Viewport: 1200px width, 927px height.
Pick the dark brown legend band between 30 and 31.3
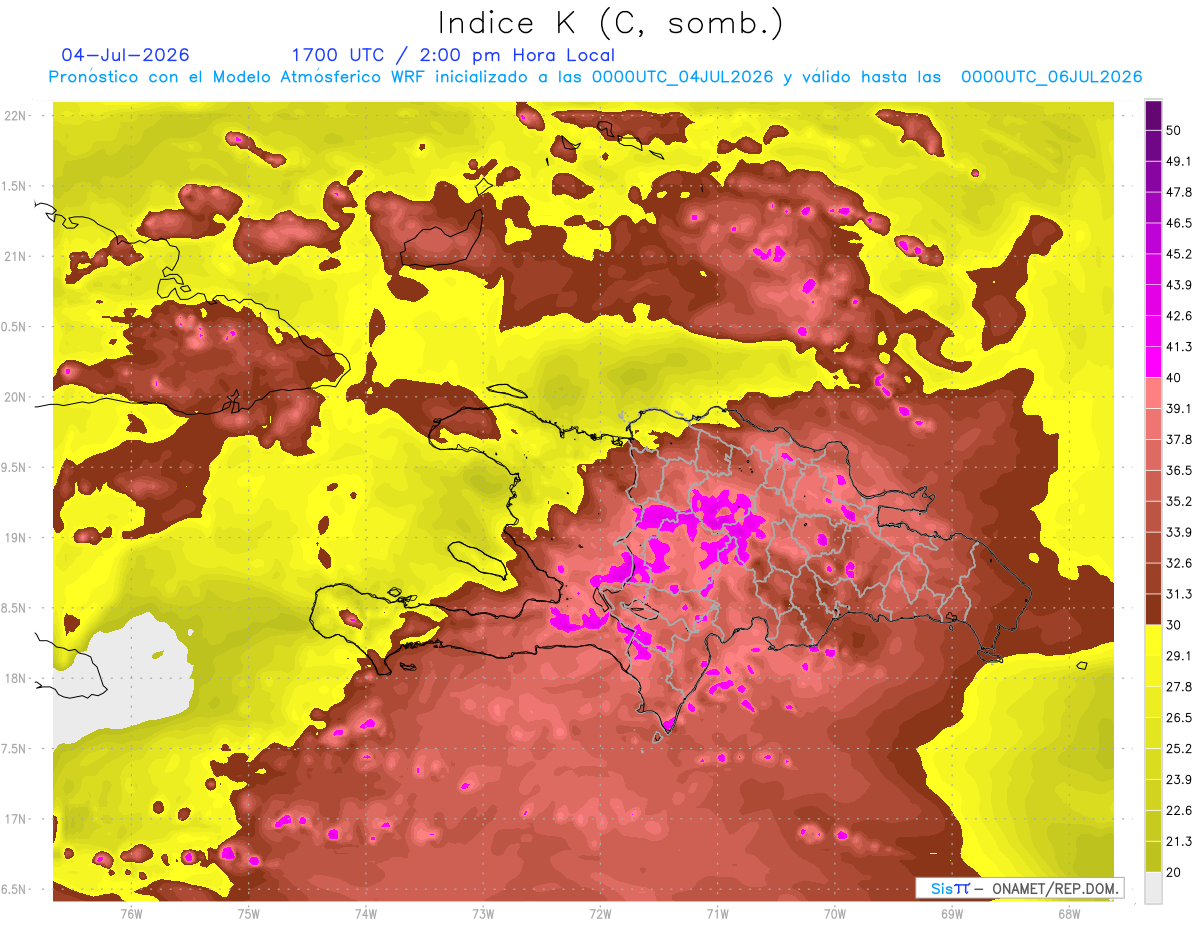coord(1153,609)
